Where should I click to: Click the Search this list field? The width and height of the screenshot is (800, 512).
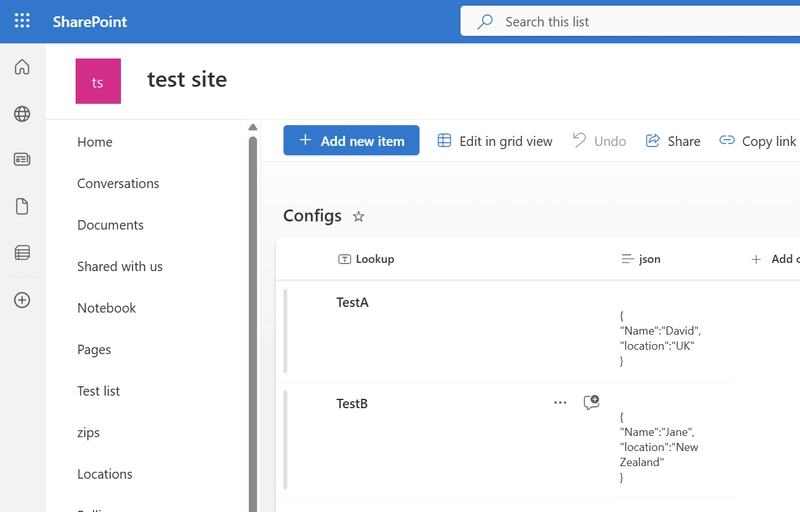630,21
